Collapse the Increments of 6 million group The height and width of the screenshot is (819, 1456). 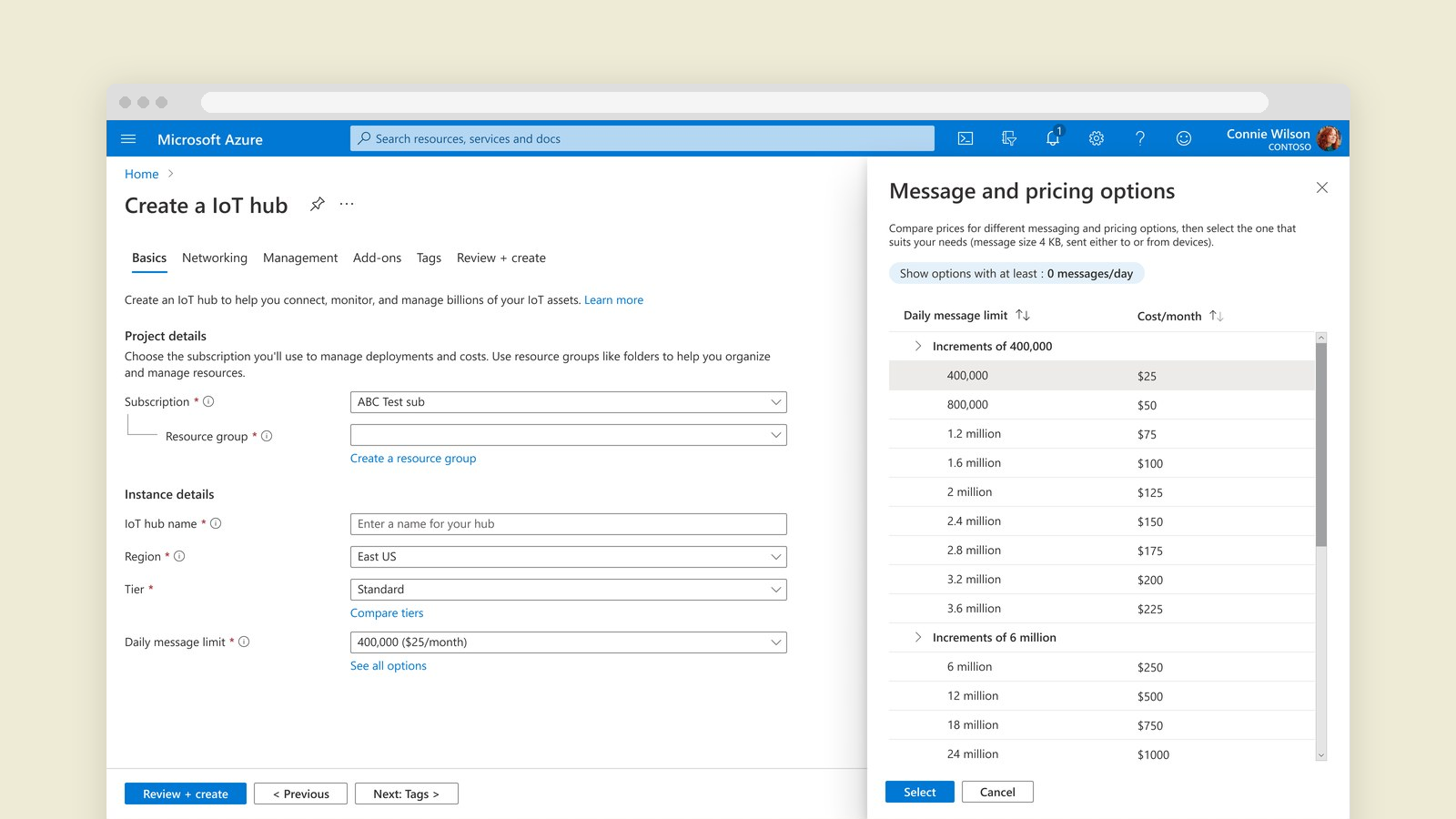918,637
